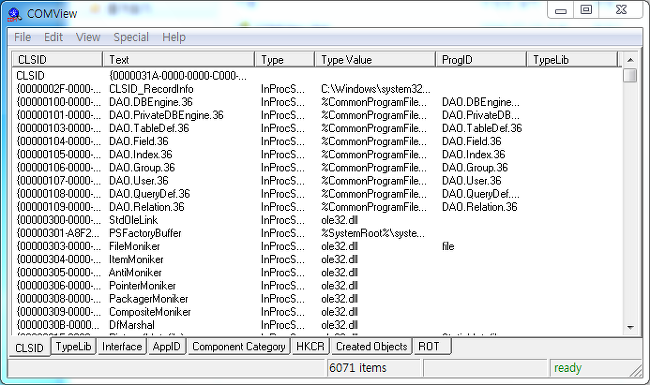Switch to the Created Objects tab

click(371, 346)
